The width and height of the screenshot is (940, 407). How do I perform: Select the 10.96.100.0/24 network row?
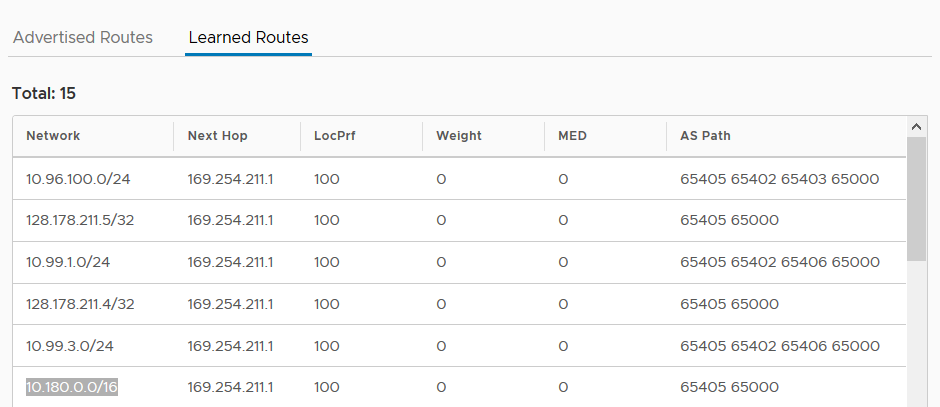click(459, 179)
